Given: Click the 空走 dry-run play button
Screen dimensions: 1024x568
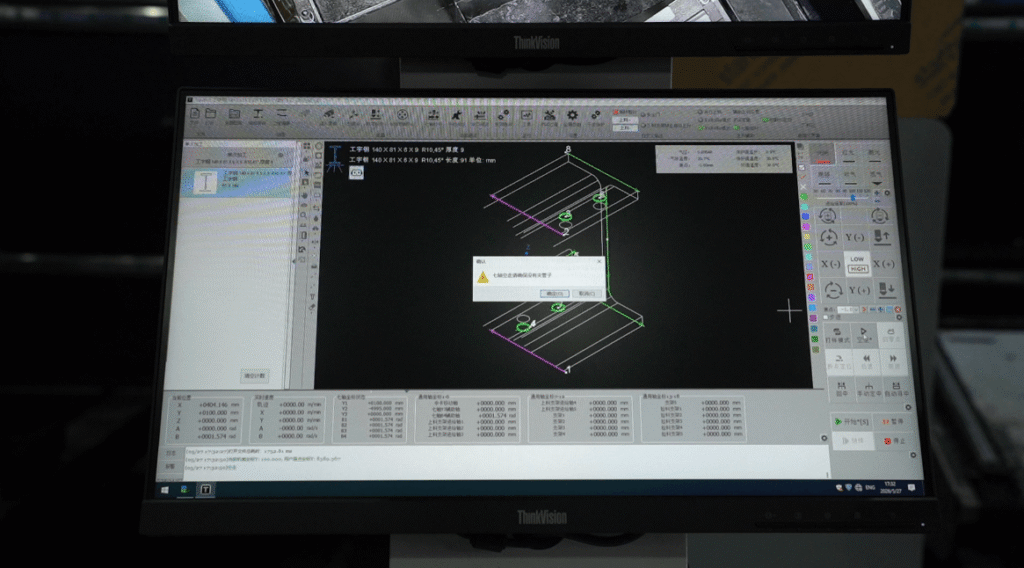Looking at the screenshot, I should click(863, 335).
